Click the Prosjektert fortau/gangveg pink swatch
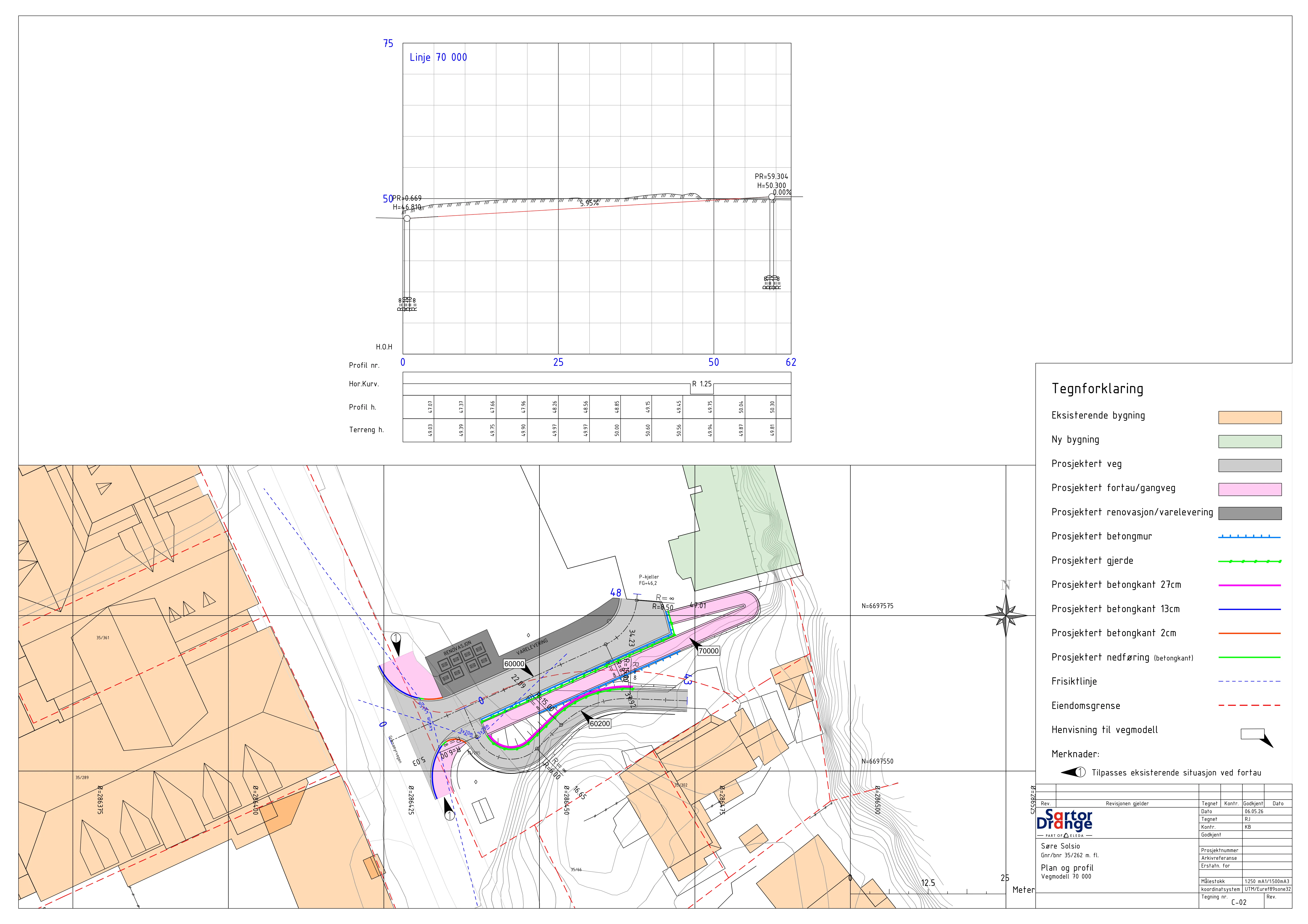 (1250, 489)
